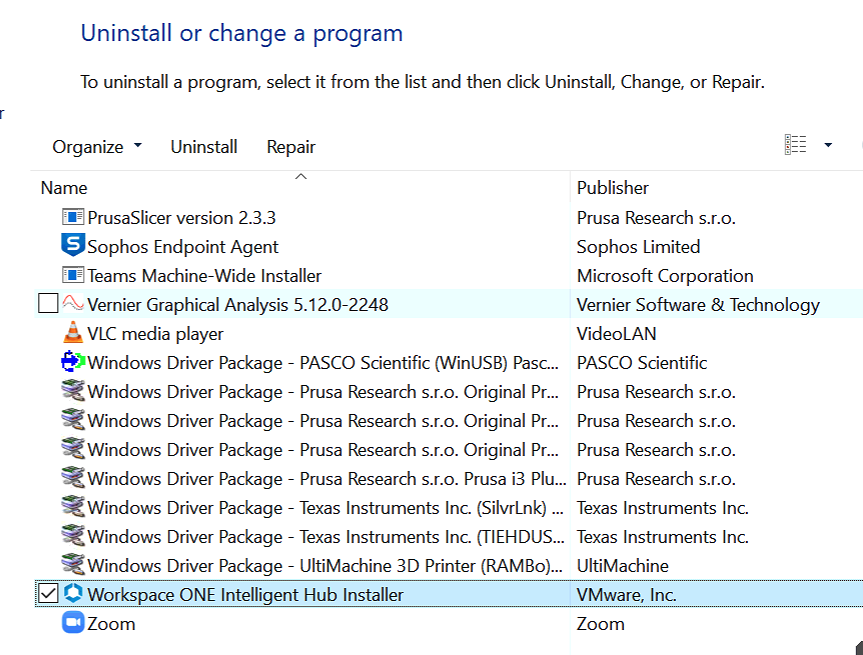The height and width of the screenshot is (655, 863).
Task: Click publisher UltiMachine cell
Action: (622, 565)
